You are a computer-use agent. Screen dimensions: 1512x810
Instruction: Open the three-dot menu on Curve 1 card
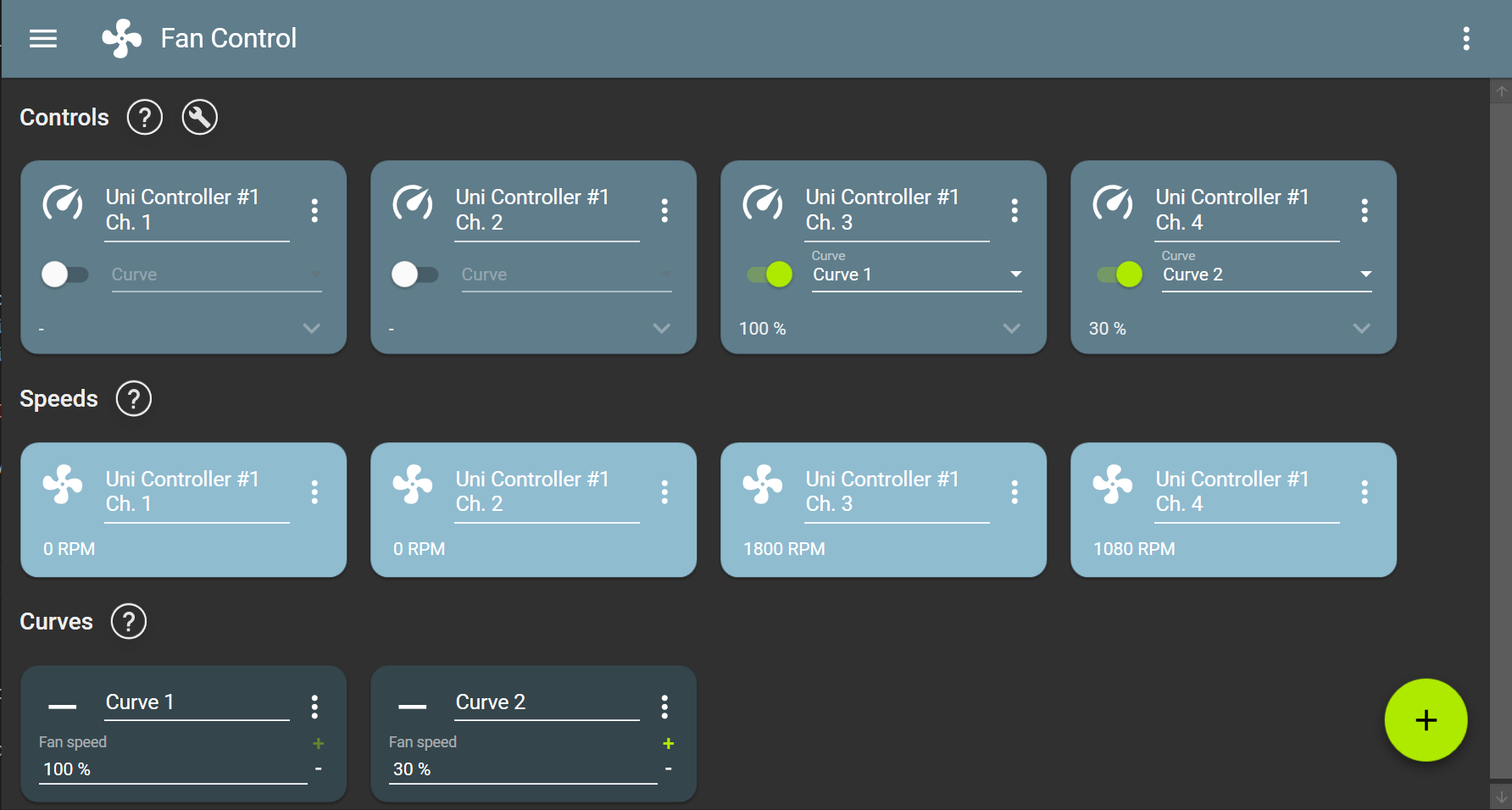314,707
